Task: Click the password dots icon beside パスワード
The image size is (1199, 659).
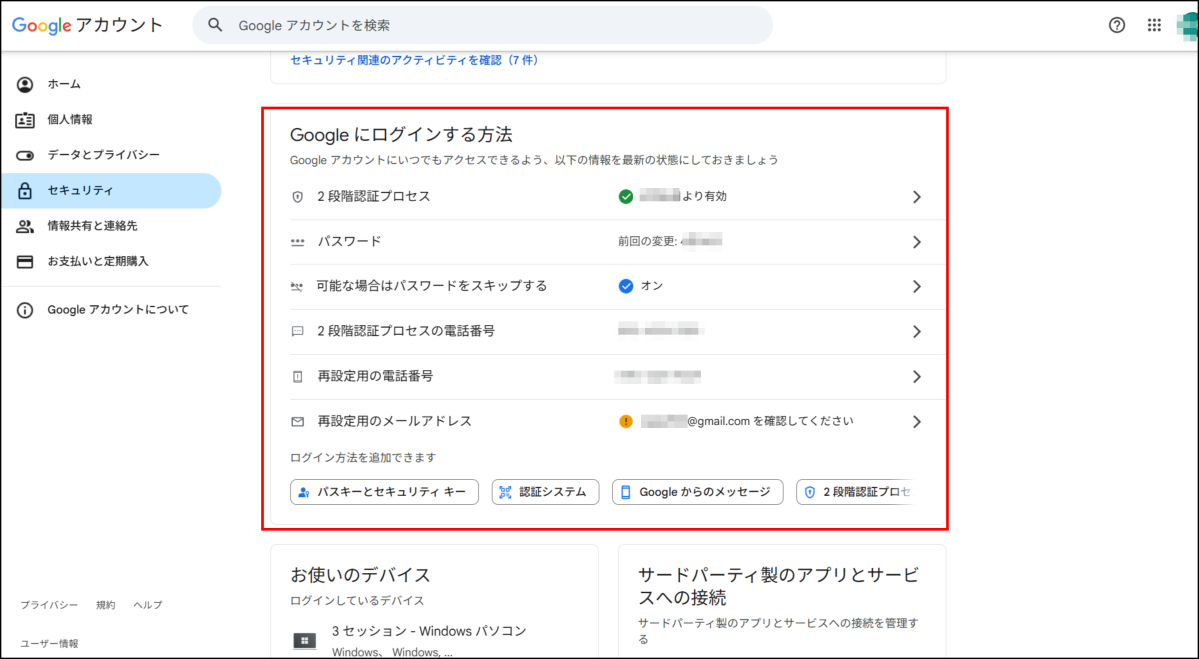Action: pos(298,242)
